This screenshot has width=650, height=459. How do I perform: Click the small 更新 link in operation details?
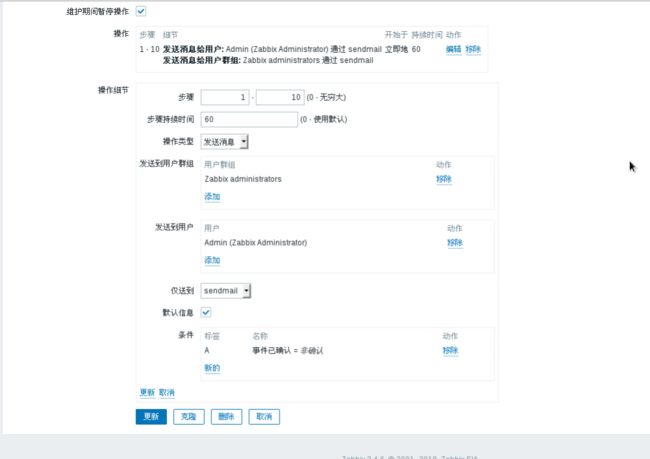coord(147,392)
